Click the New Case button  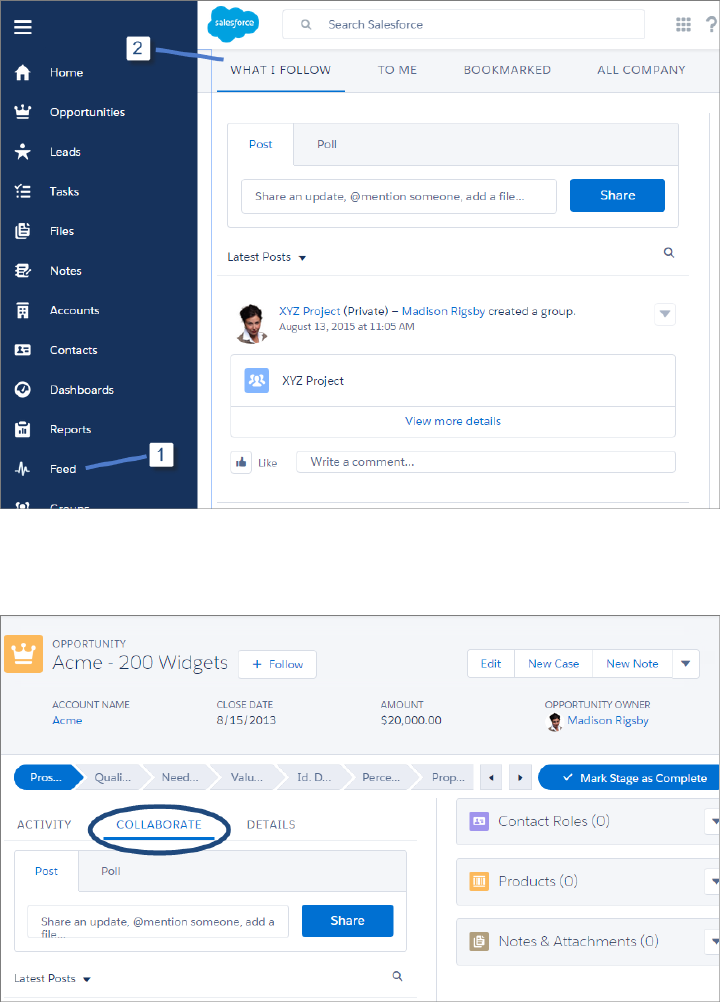[x=553, y=664]
